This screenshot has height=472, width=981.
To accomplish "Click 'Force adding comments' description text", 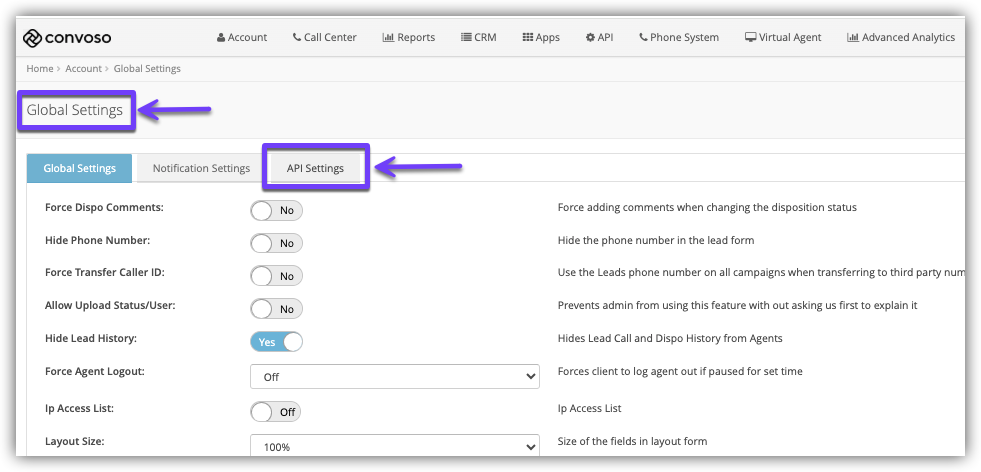I will click(x=707, y=207).
